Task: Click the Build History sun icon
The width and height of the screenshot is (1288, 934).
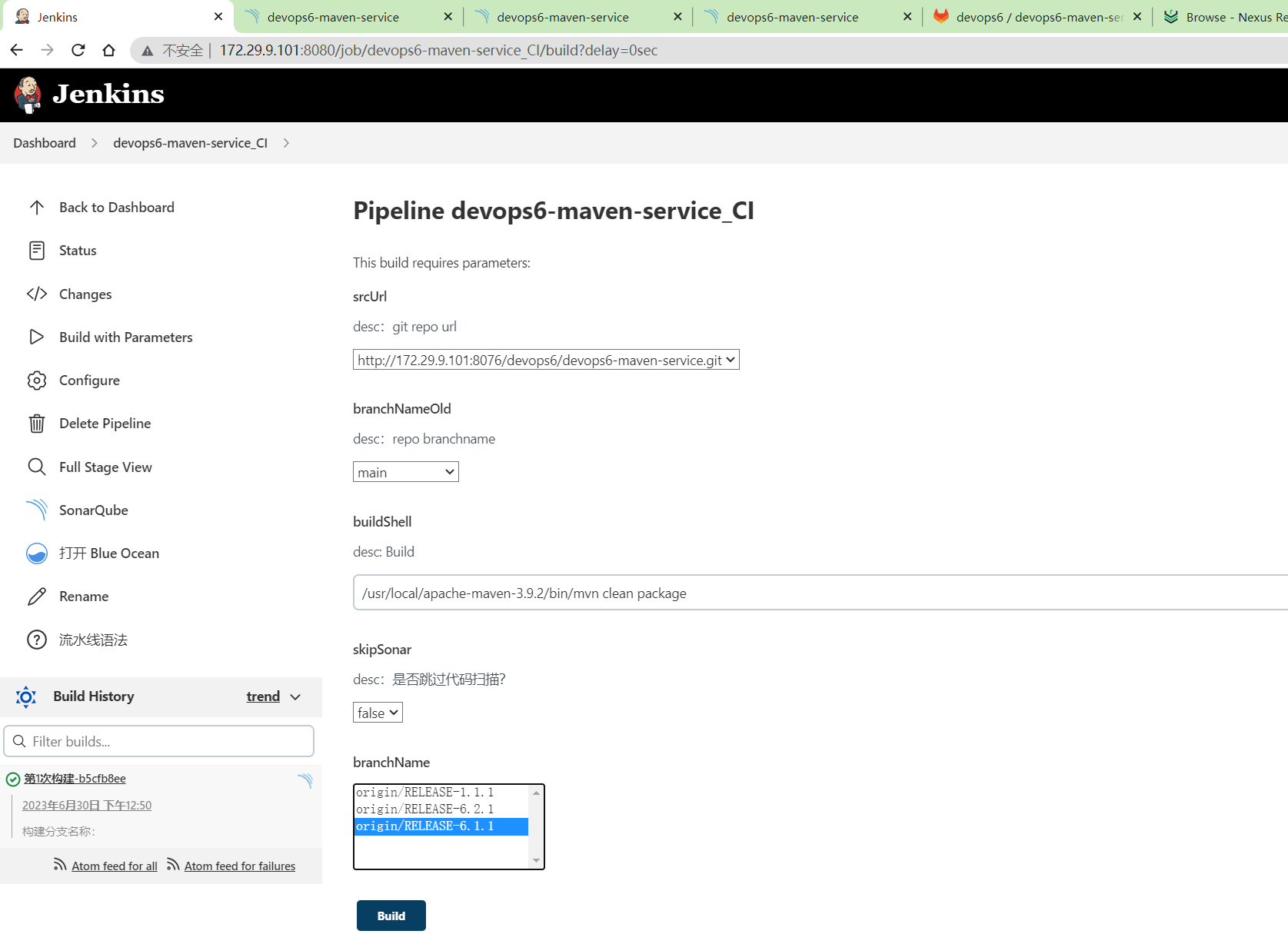Action: tap(25, 696)
